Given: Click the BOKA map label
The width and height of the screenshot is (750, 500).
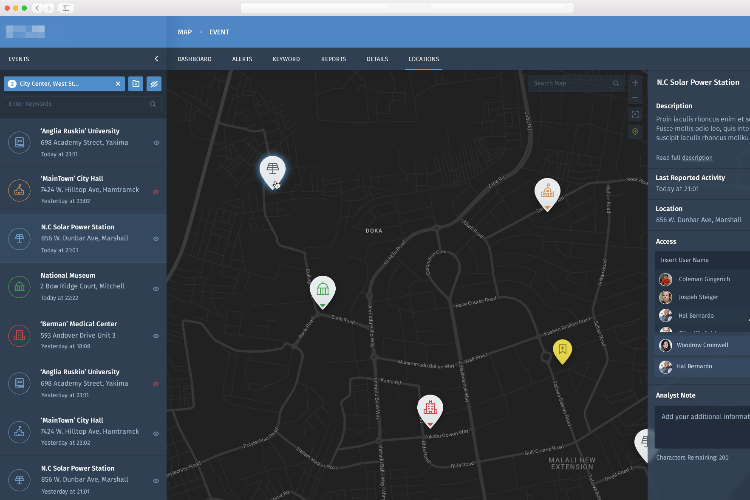Looking at the screenshot, I should [x=374, y=231].
